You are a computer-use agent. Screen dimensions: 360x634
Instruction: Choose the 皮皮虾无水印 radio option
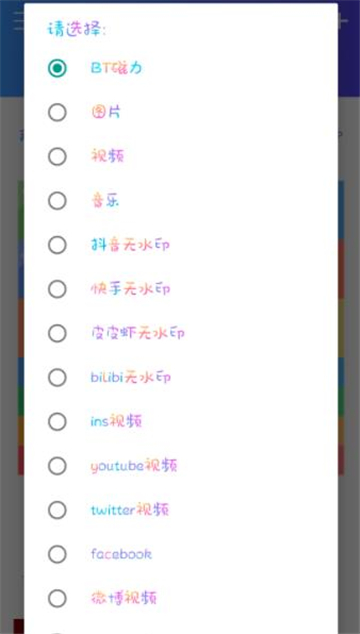coord(57,333)
